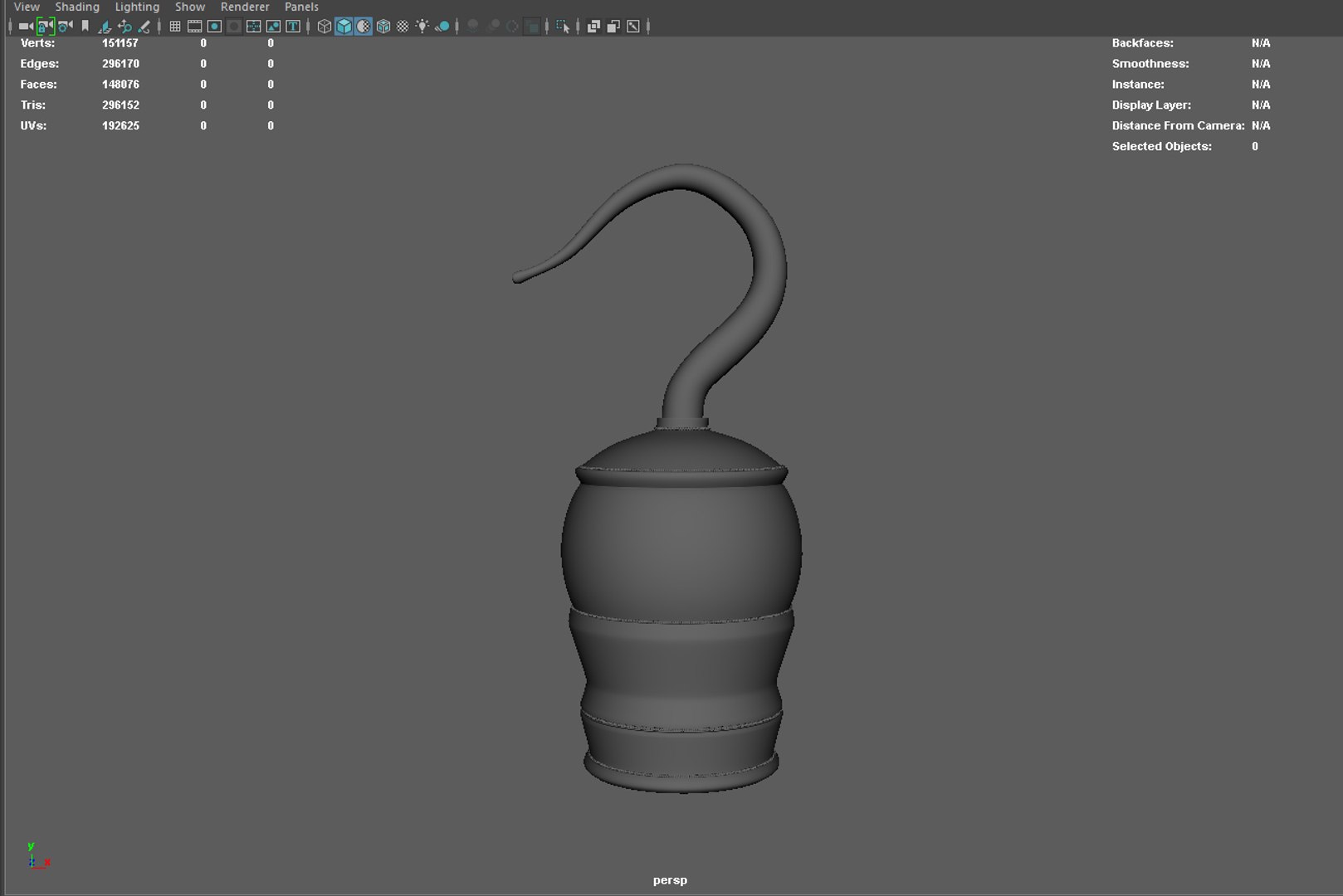Open the Lighting menu
The height and width of the screenshot is (896, 1343).
tap(137, 7)
